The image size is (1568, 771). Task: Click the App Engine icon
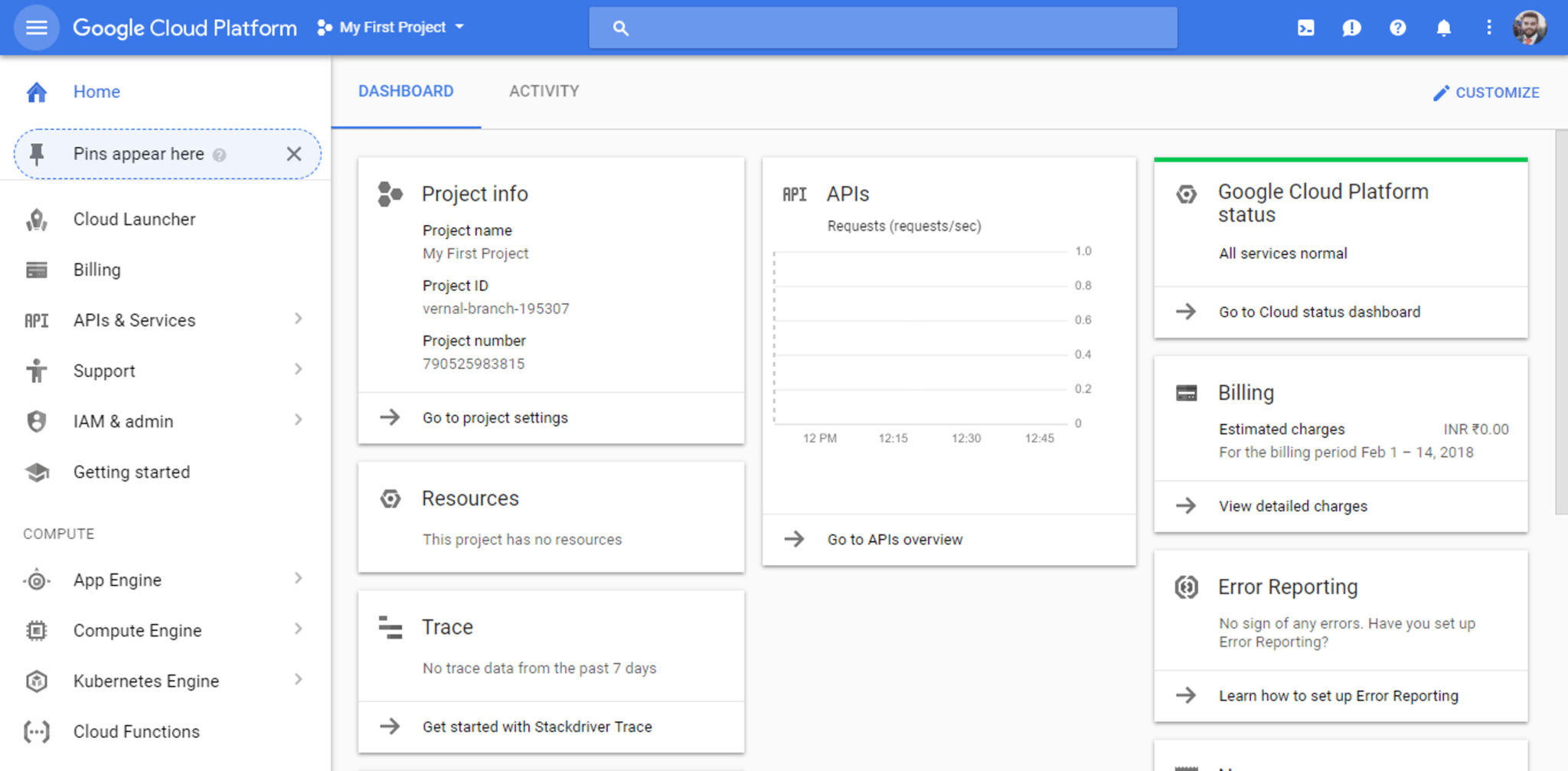point(37,580)
